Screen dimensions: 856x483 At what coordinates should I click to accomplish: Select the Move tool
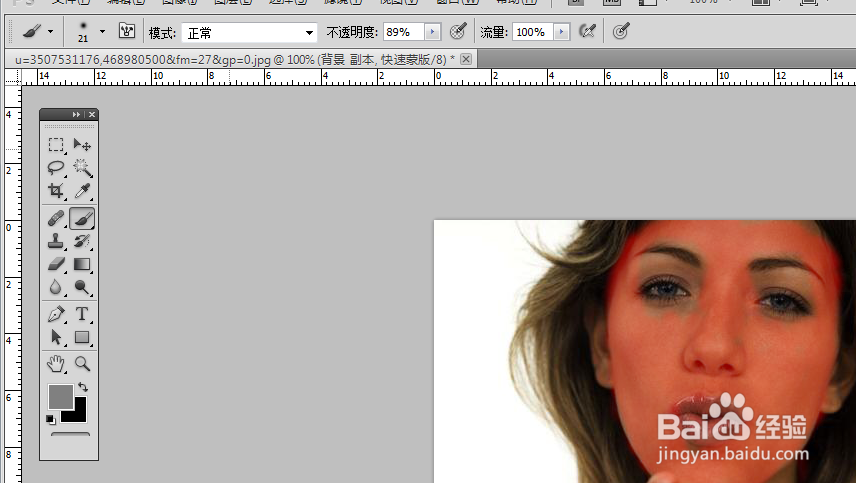click(x=82, y=145)
